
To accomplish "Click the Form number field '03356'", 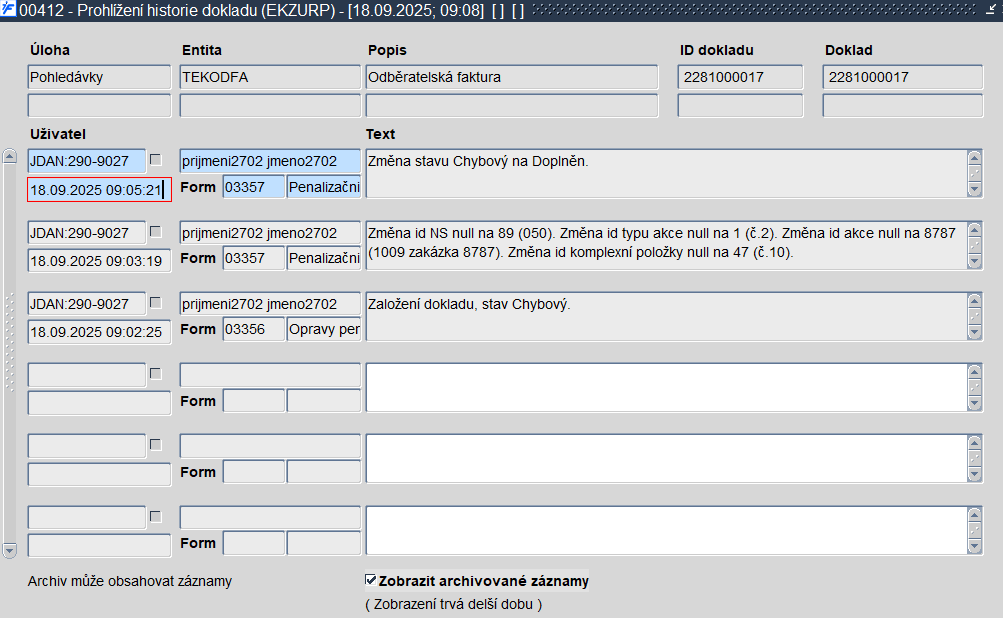I will pyautogui.click(x=254, y=329).
